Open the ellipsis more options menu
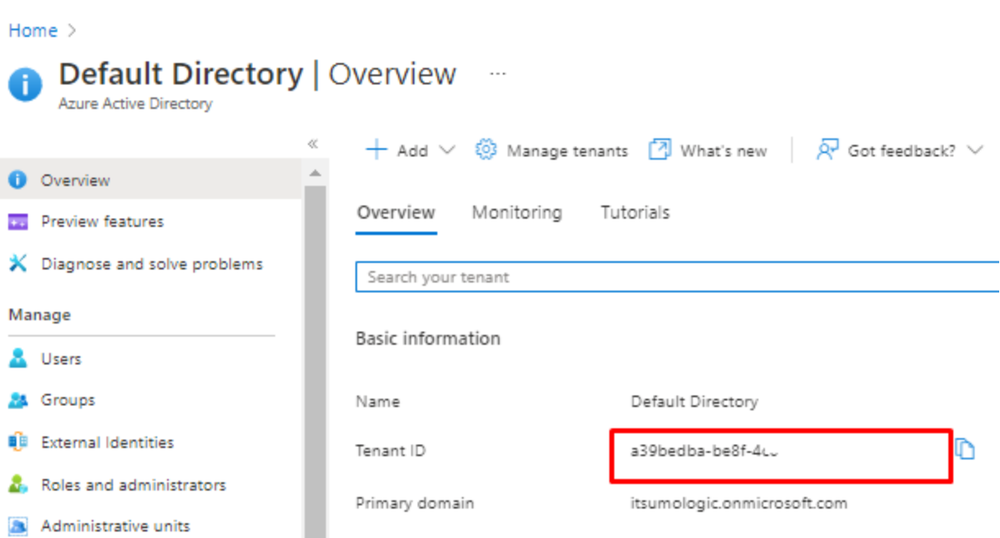This screenshot has height=538, width=1000. coord(498,74)
